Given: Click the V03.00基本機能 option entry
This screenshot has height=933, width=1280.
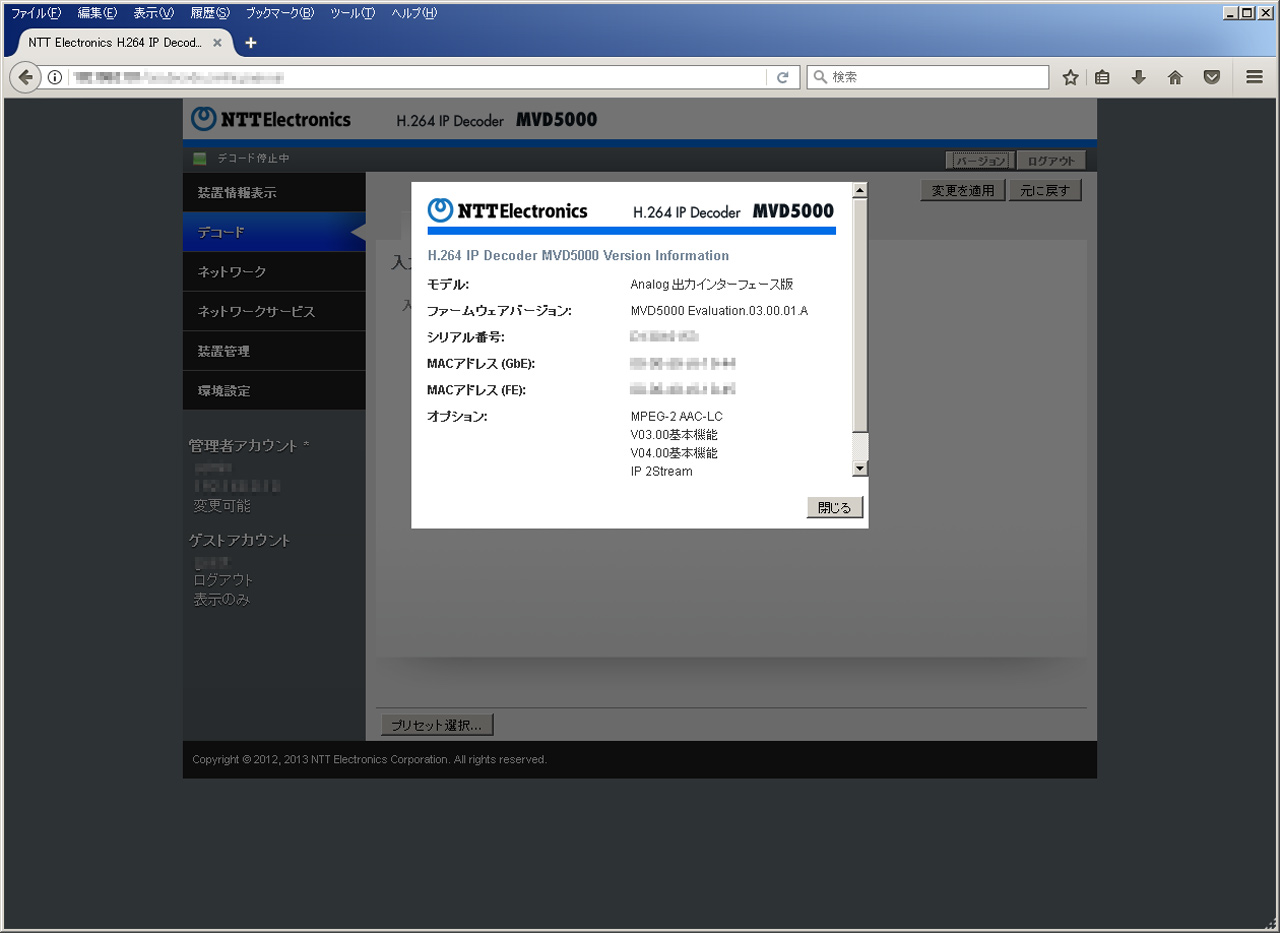Looking at the screenshot, I should [674, 435].
